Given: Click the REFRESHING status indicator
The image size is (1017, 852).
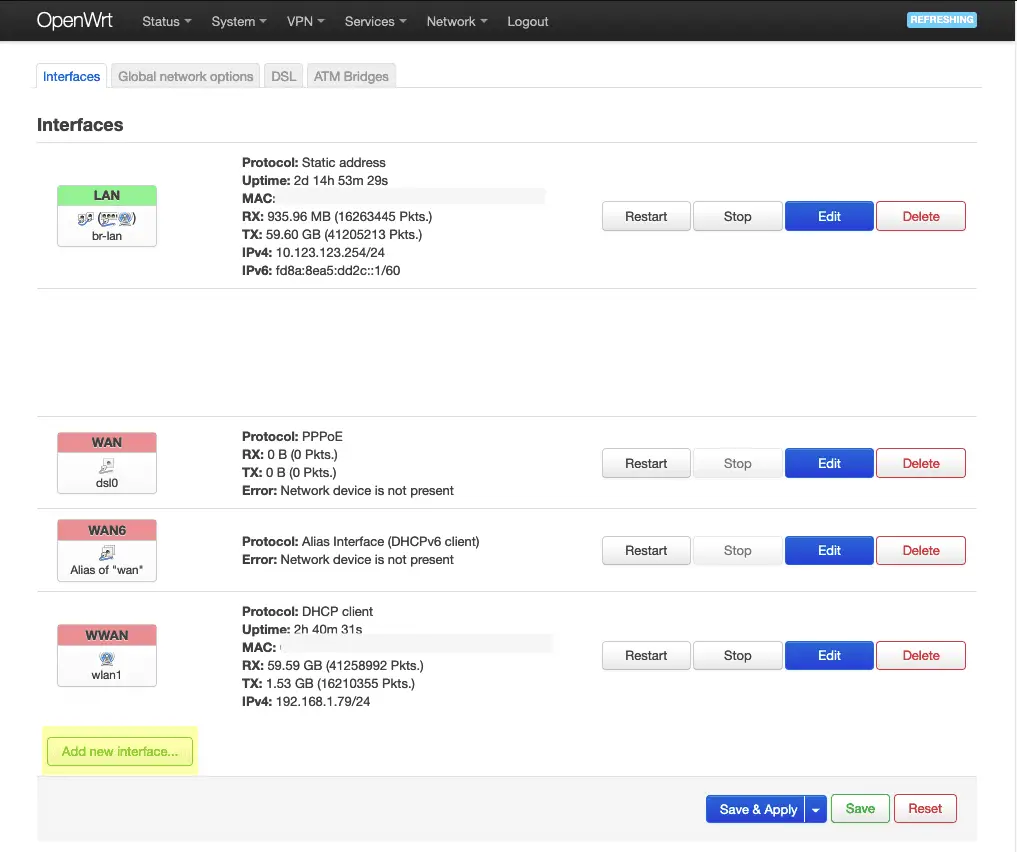Looking at the screenshot, I should 941,19.
